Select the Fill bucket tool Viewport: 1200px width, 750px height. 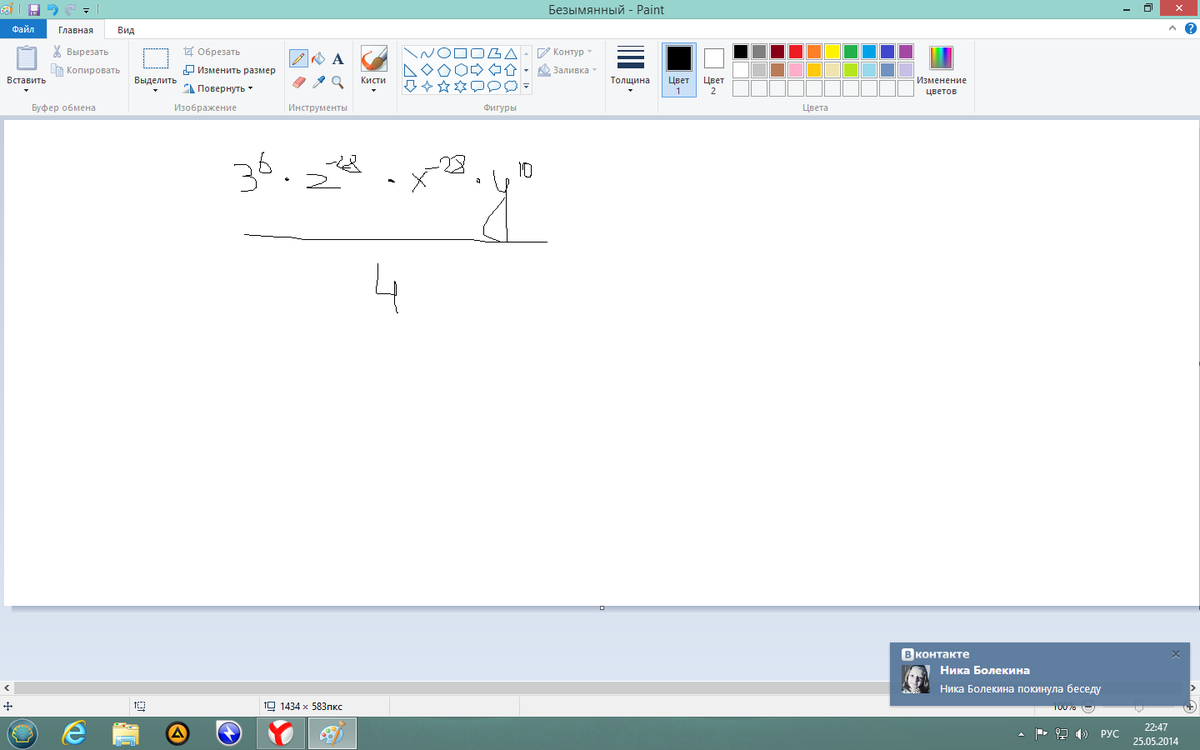coord(318,59)
